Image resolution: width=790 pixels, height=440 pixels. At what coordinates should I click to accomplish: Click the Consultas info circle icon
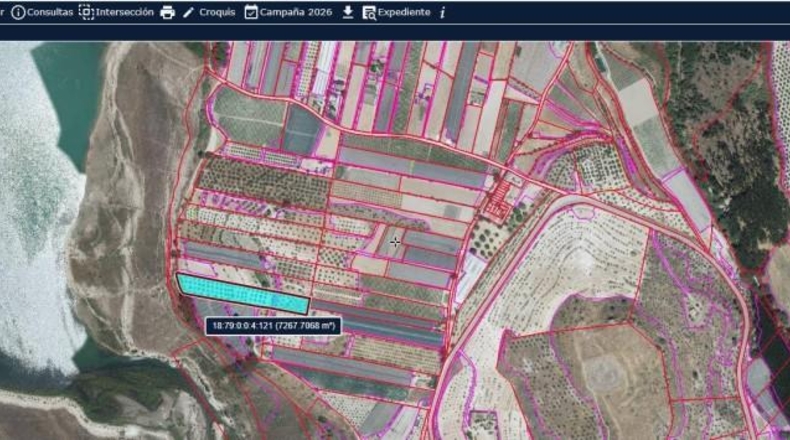tap(18, 12)
